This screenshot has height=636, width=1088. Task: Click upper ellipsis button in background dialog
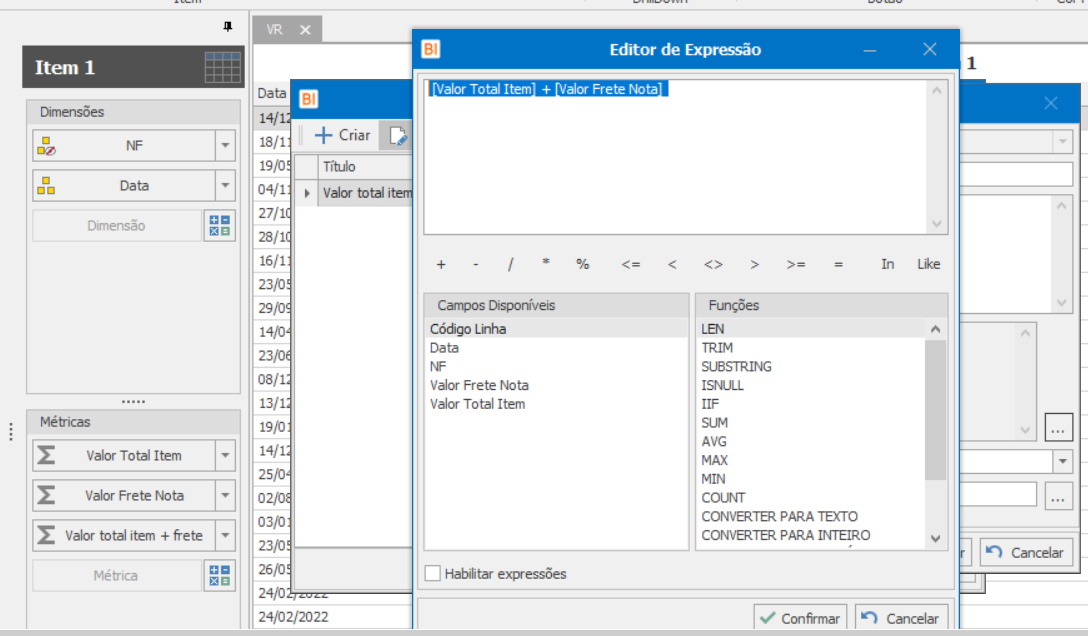(x=1058, y=428)
